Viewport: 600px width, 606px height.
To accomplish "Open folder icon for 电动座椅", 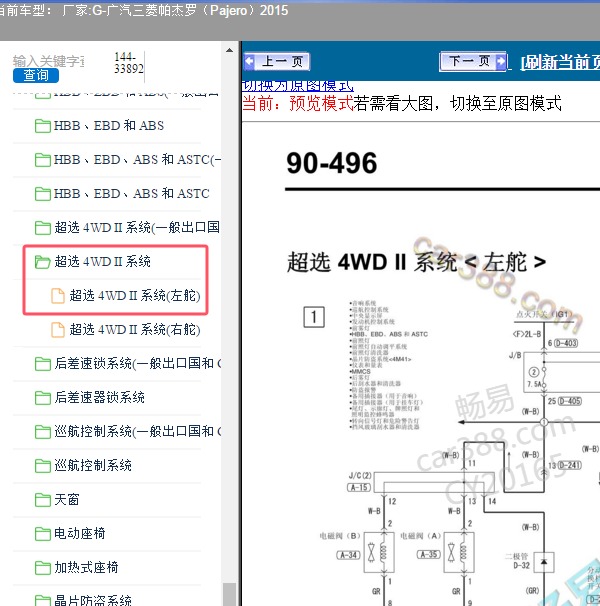I will click(43, 534).
